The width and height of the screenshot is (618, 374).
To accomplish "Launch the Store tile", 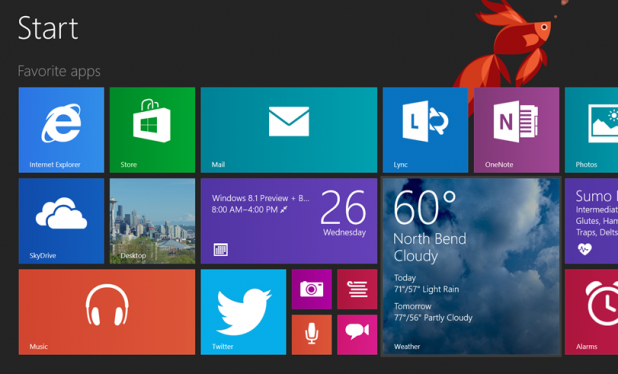I will (152, 130).
